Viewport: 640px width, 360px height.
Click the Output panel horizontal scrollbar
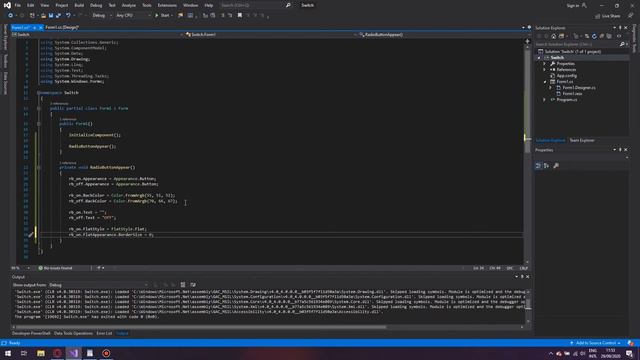click(x=201, y=327)
